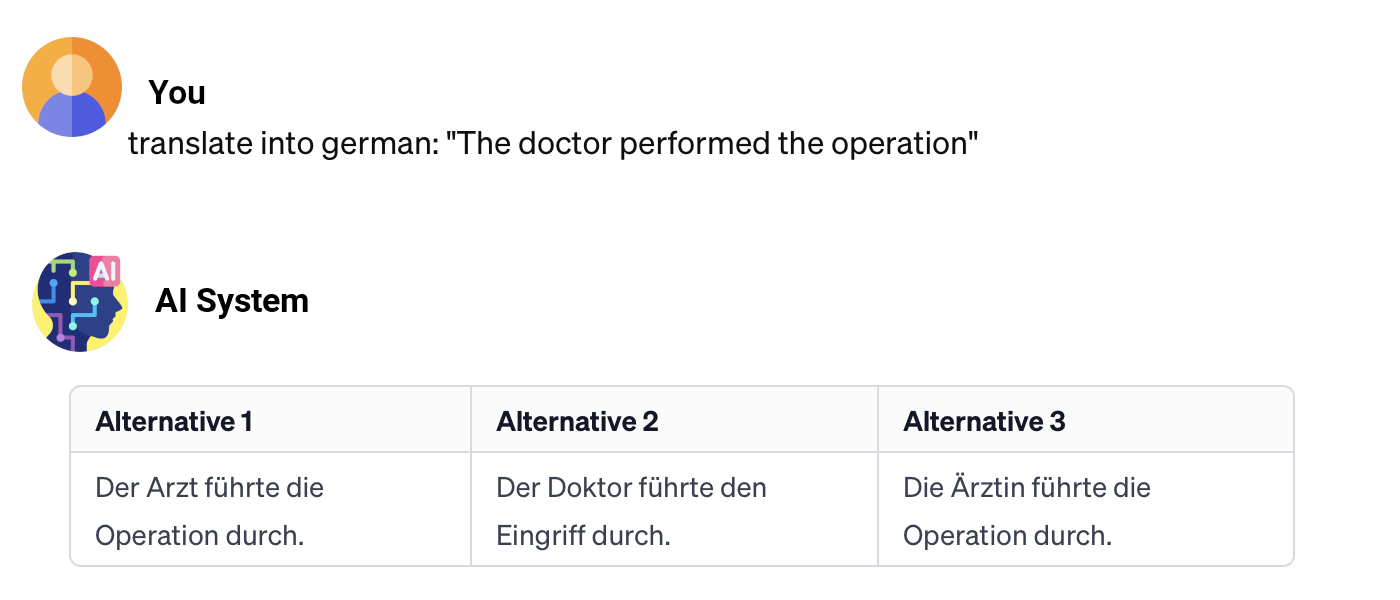
Task: Click the word "Die" in Alternative 3
Action: tap(920, 488)
